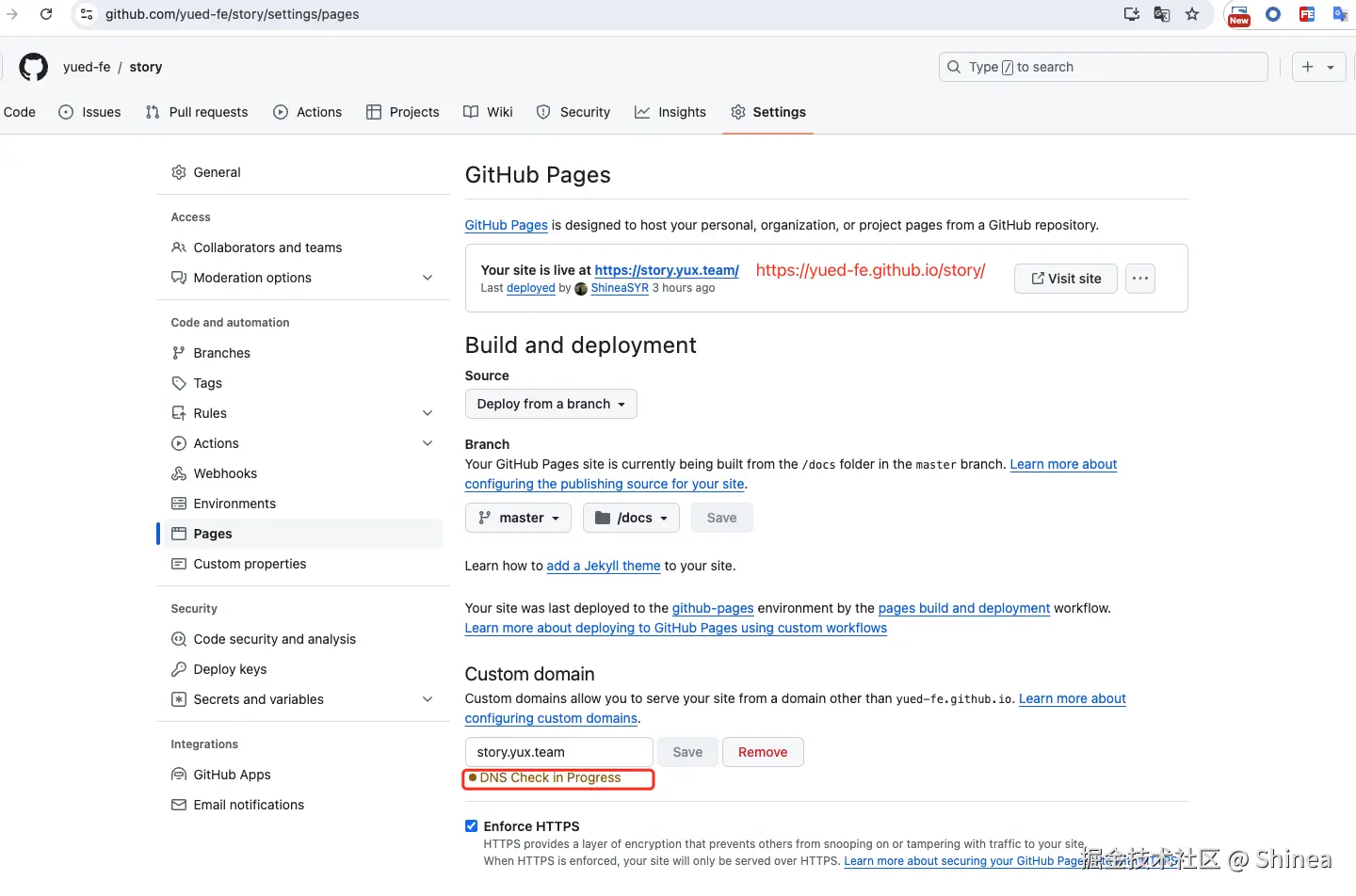Open the Wiki tab

(489, 112)
